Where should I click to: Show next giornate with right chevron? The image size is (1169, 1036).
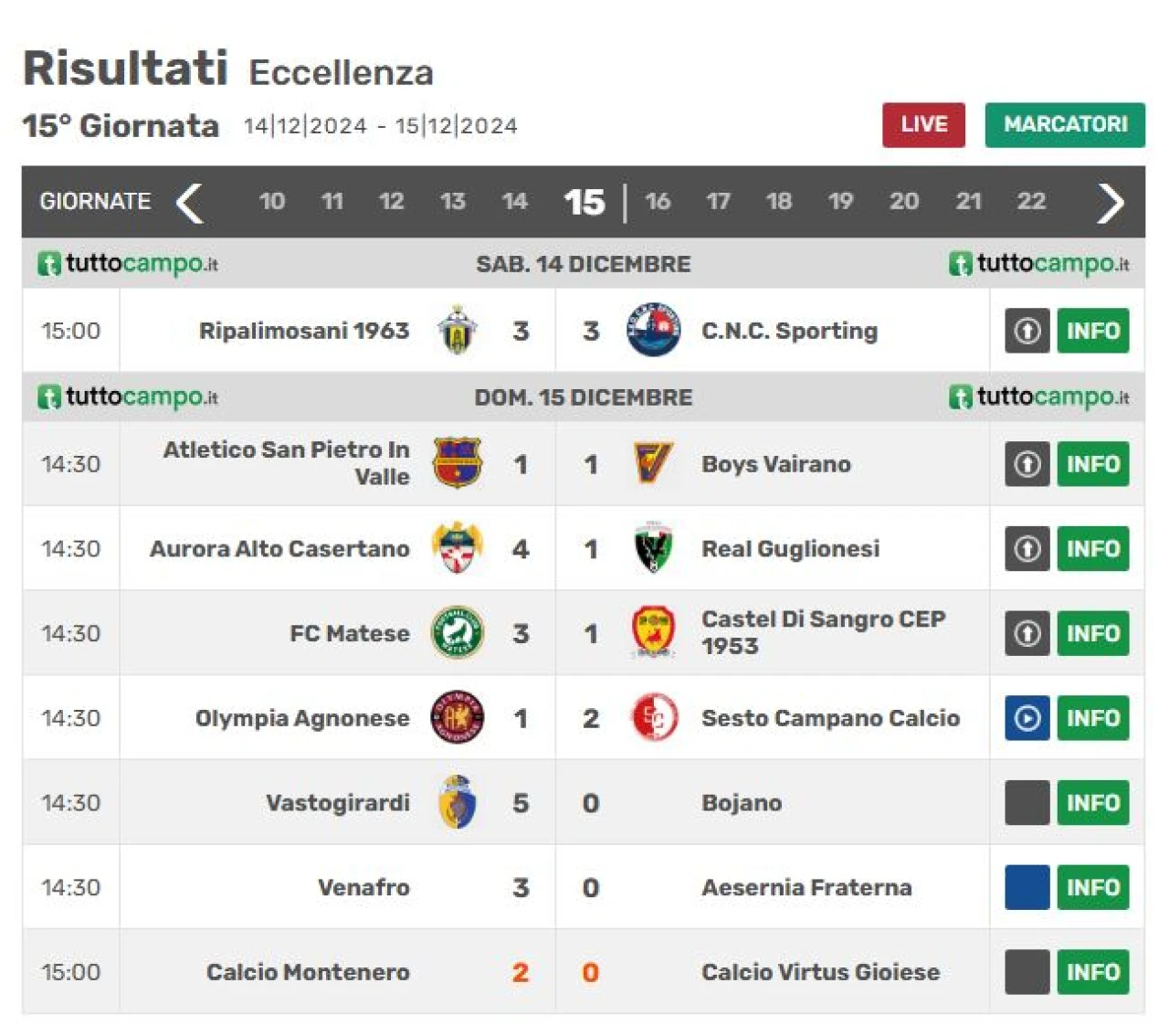1111,203
